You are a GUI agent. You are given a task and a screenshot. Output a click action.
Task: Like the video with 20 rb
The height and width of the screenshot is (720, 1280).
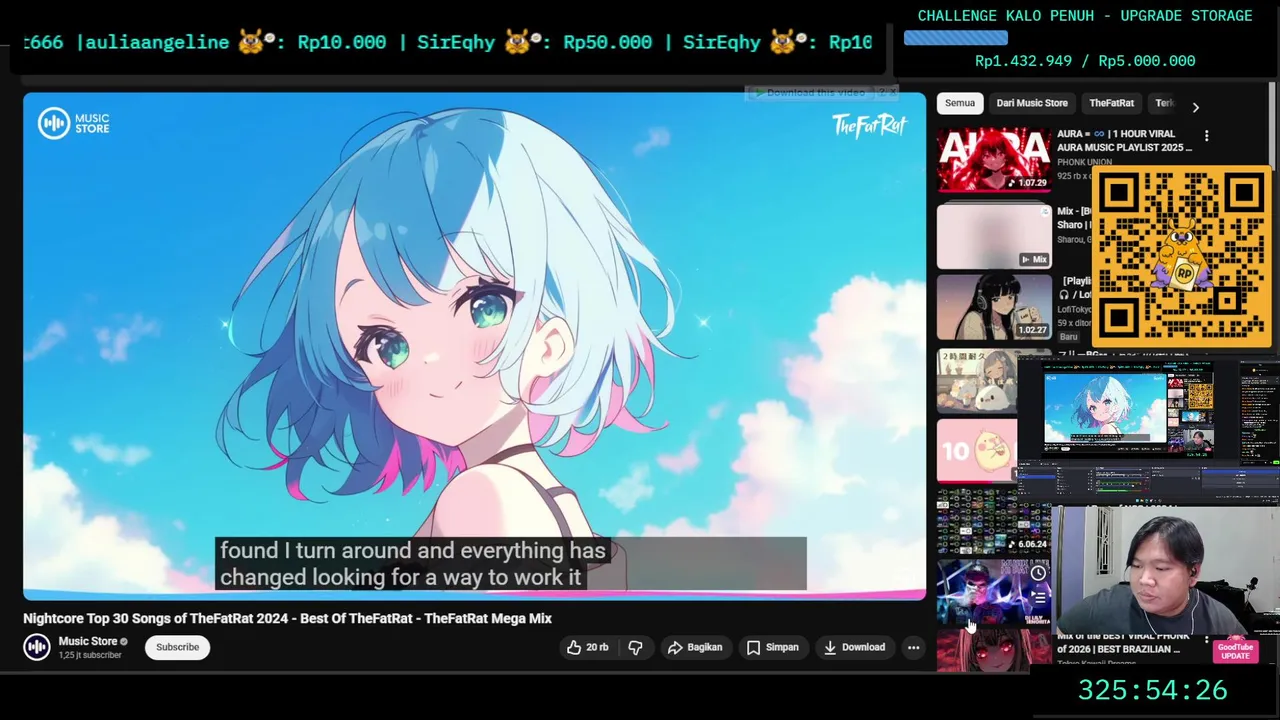tap(588, 648)
